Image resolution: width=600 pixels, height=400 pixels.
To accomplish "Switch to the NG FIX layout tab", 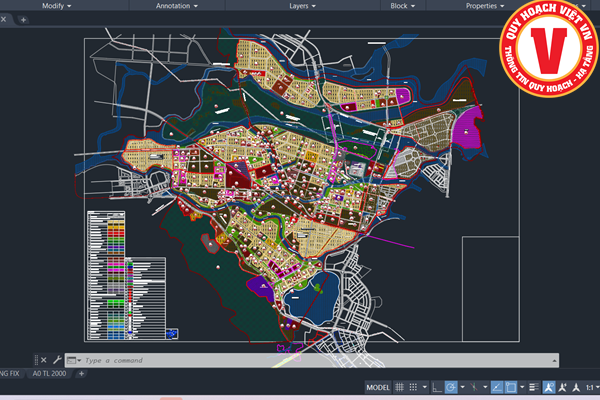I will 9,374.
